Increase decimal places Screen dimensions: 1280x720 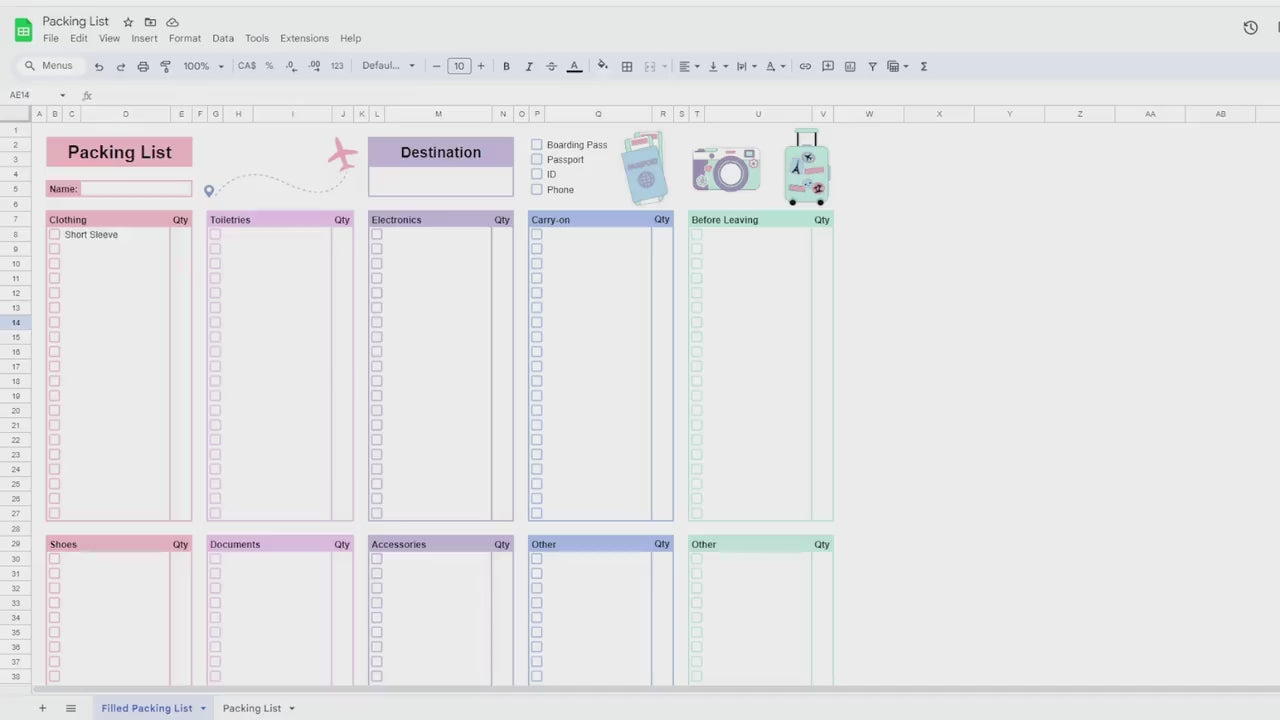(x=314, y=66)
